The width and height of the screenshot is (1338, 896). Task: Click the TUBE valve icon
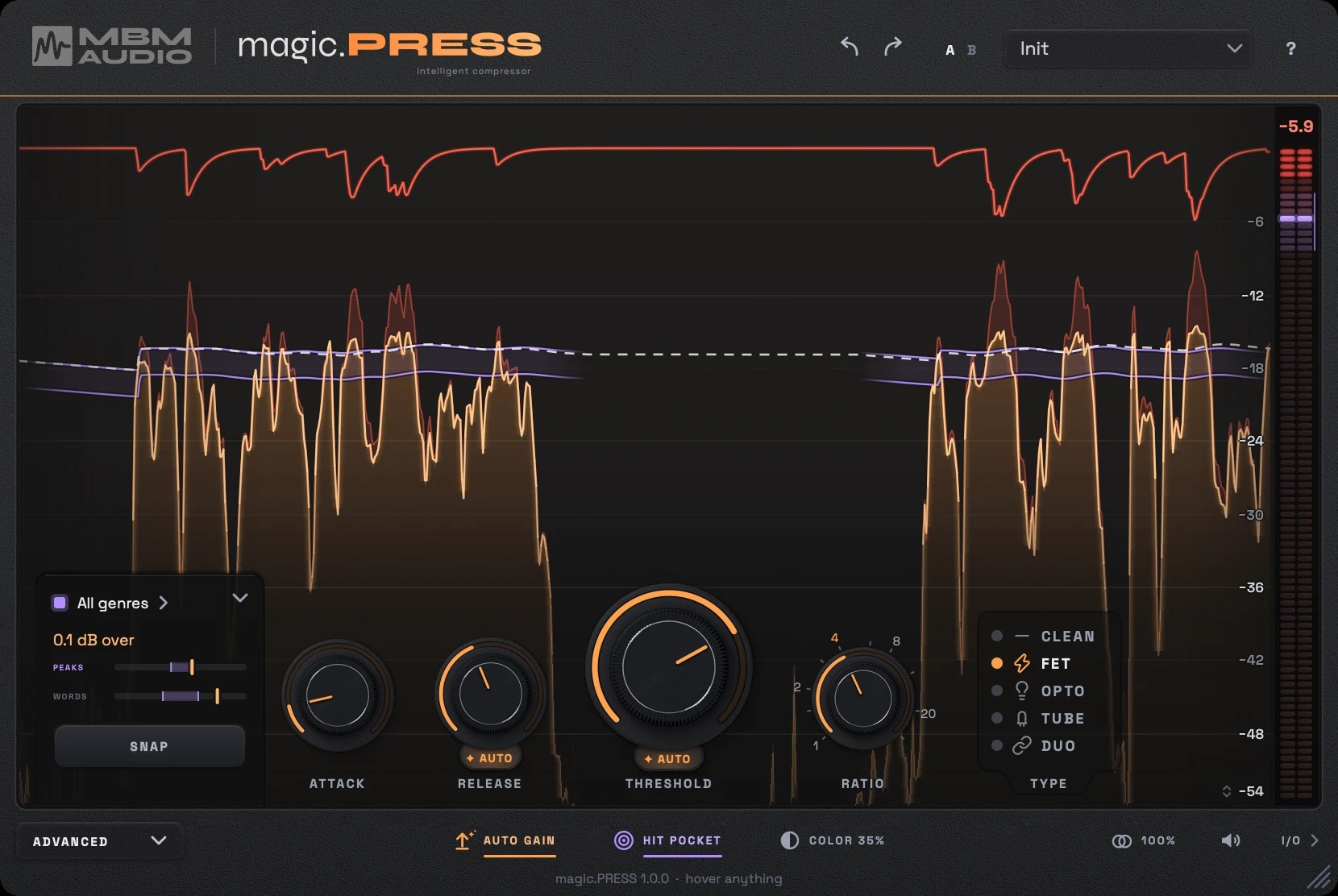pyautogui.click(x=1022, y=718)
